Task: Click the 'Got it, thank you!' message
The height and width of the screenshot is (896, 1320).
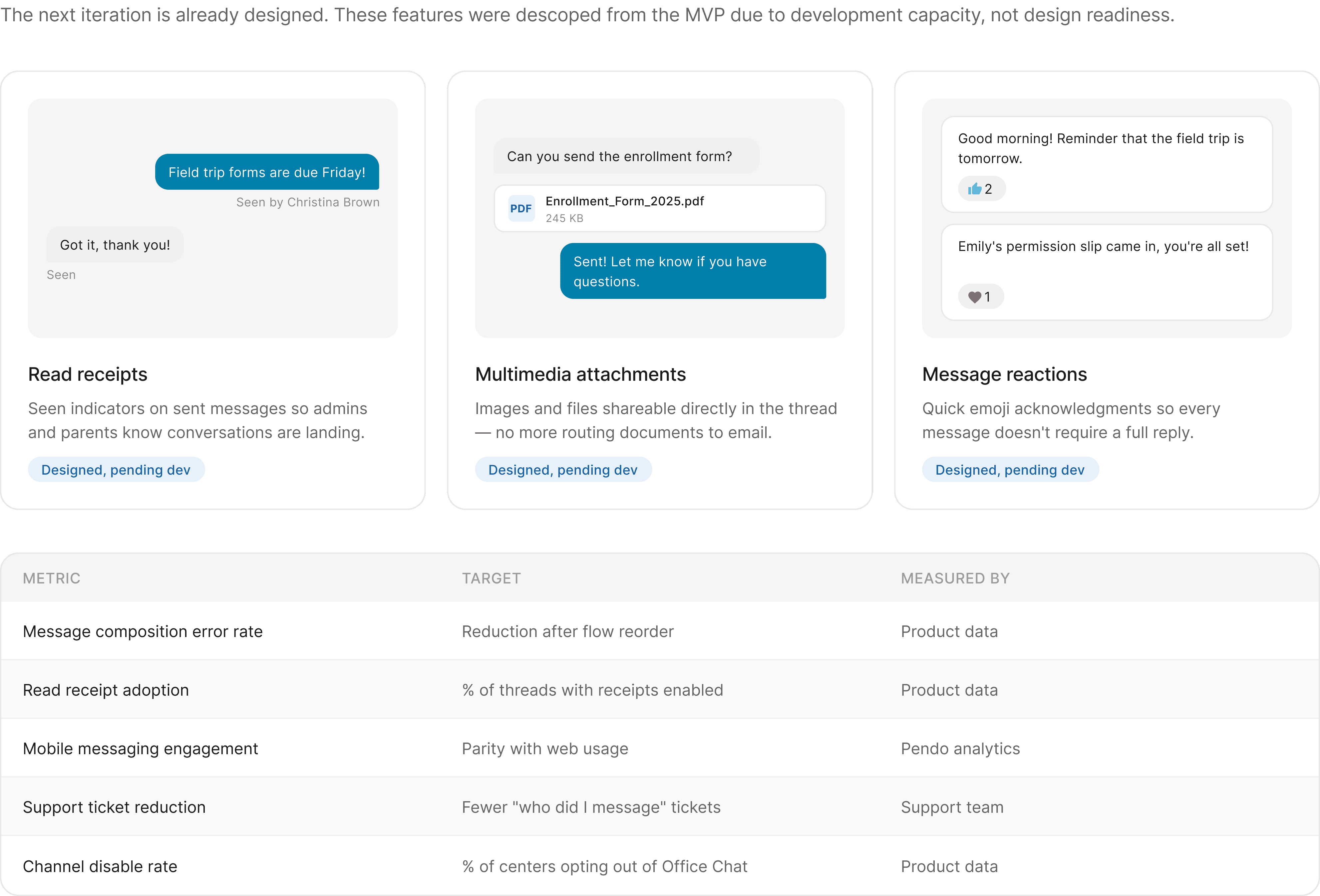Action: [x=115, y=245]
